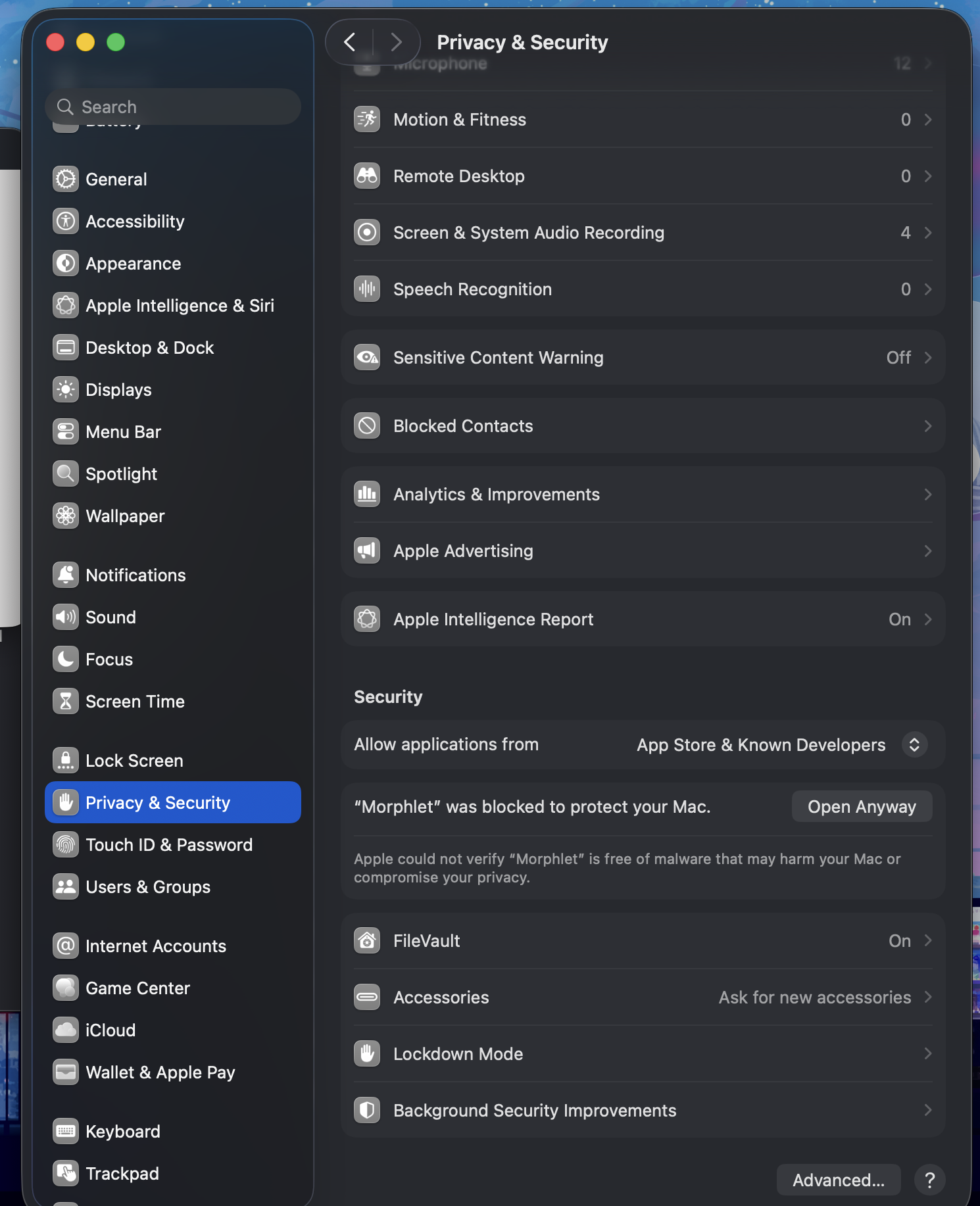Viewport: 980px width, 1206px height.
Task: Click the Lock Screen padlock icon
Action: 66,760
